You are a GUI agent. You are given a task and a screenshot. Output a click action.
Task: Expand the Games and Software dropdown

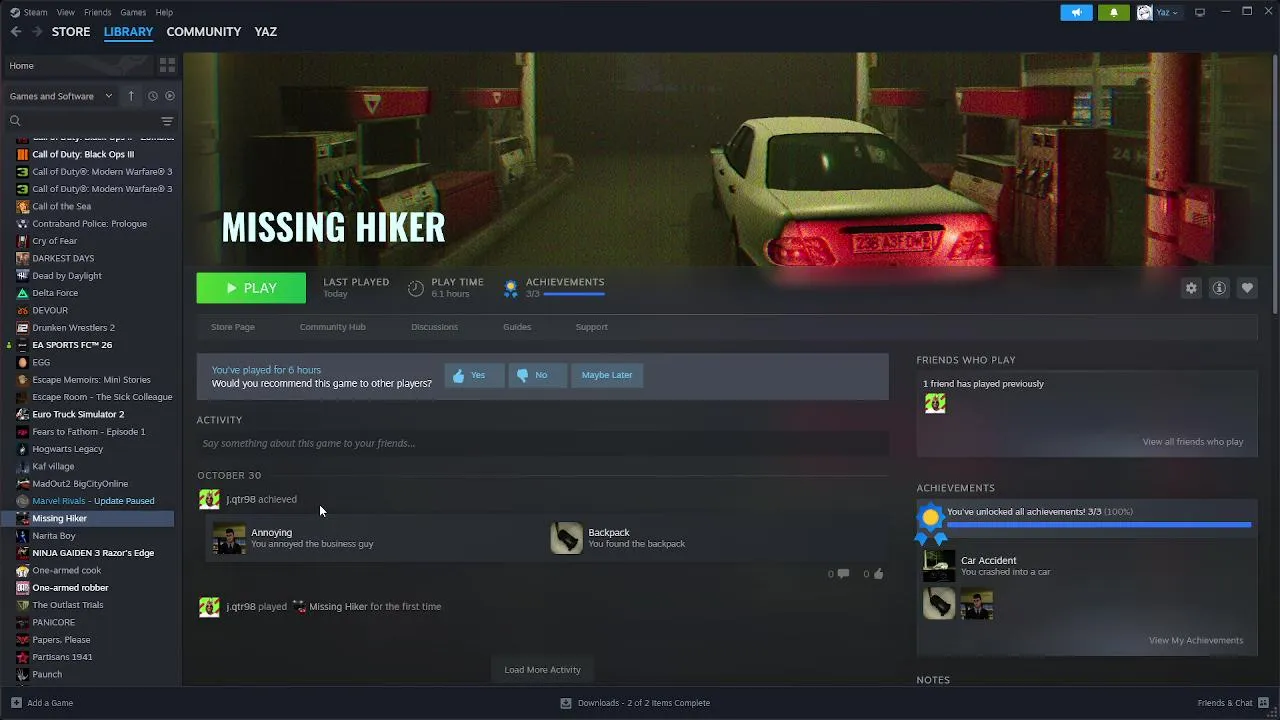tap(61, 96)
